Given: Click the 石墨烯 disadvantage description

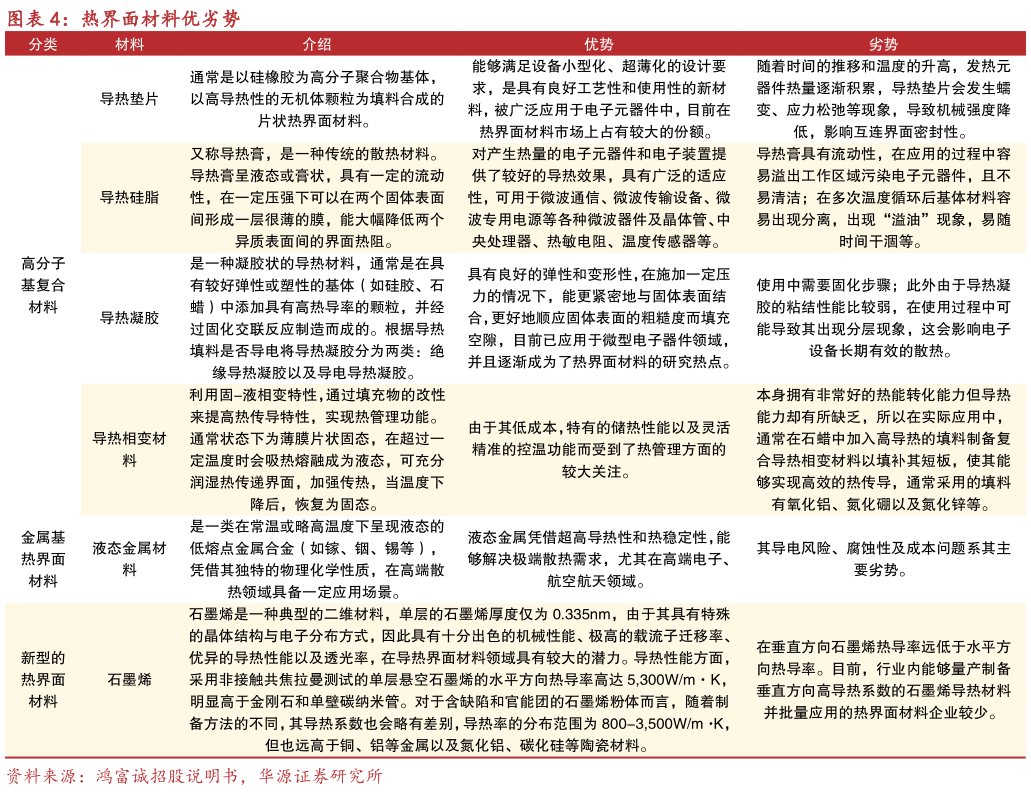Looking at the screenshot, I should click(x=883, y=680).
